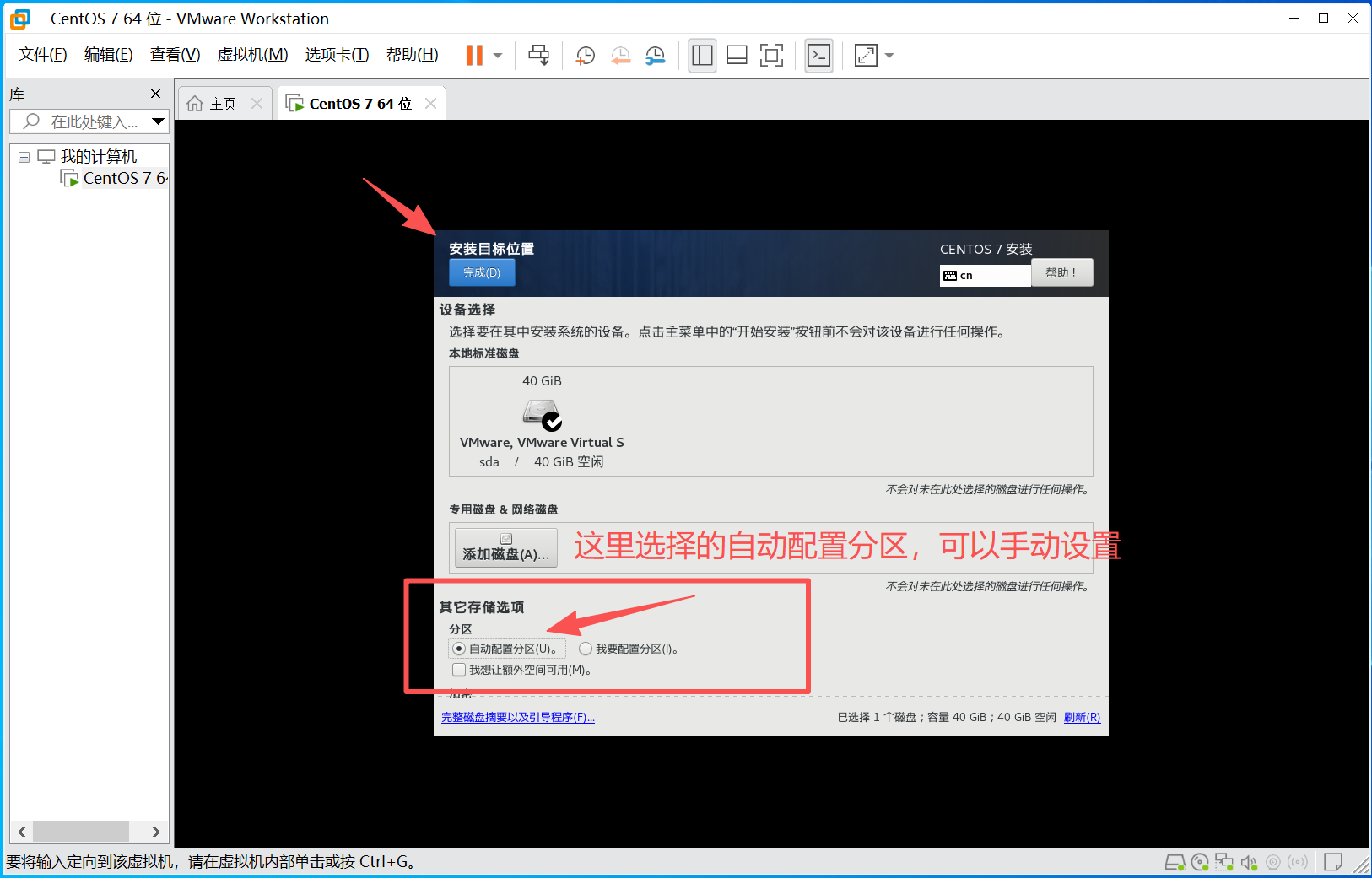The image size is (1372, 878).
Task: Click the blue 完成(D) done button
Action: 481,272
